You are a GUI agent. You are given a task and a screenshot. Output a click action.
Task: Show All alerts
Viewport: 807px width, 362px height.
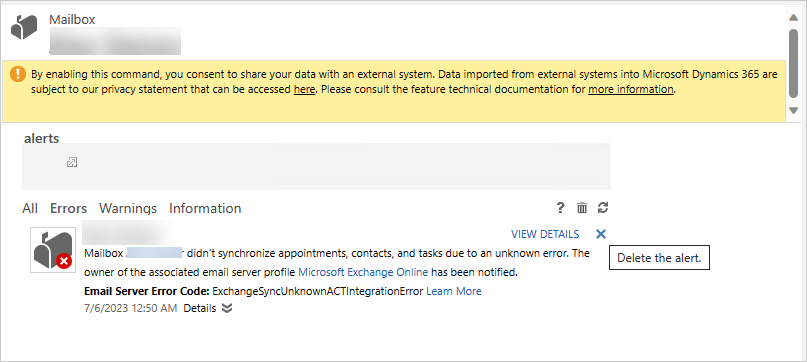point(30,208)
